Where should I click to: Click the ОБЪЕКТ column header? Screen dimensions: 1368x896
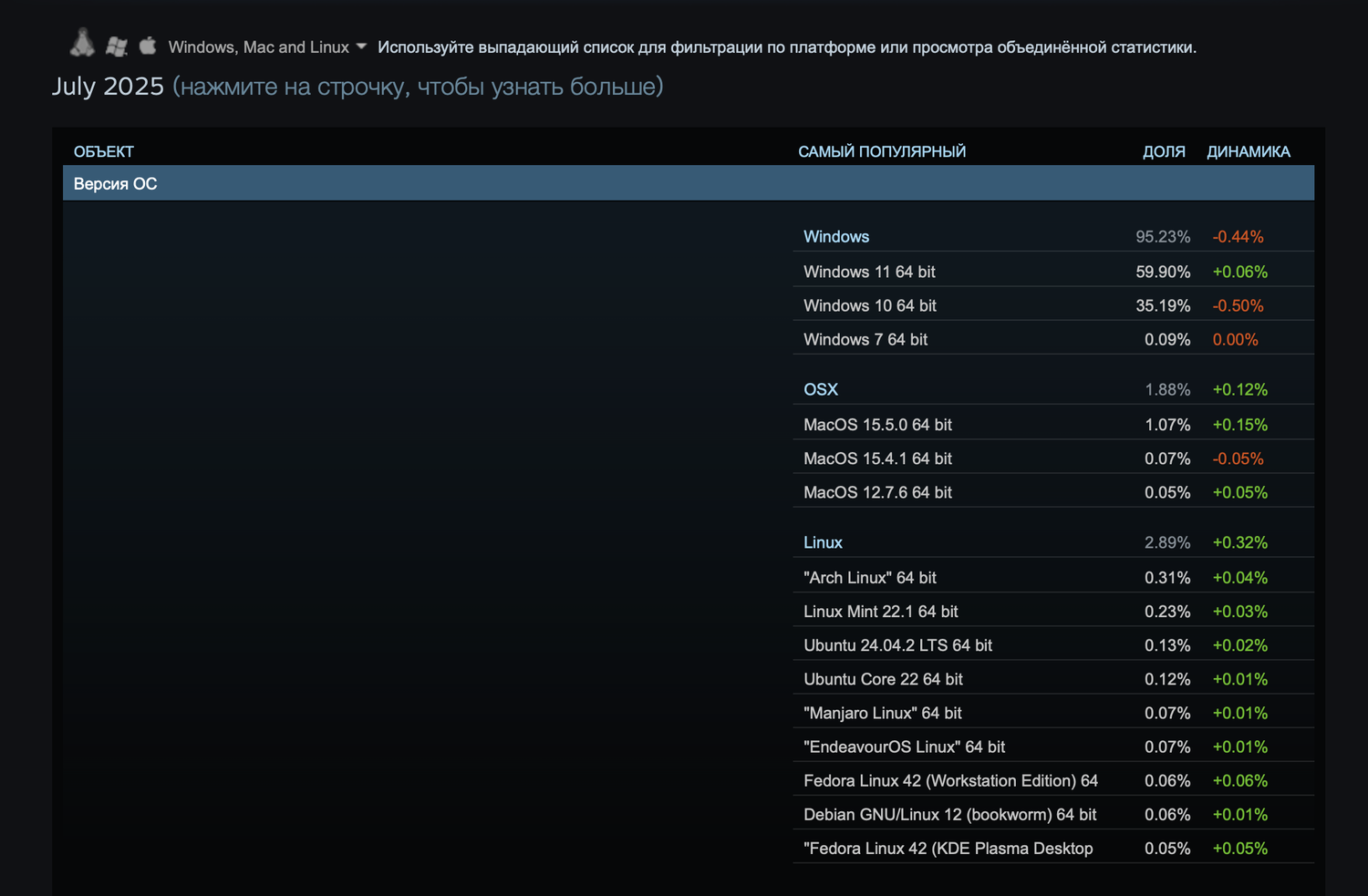104,151
